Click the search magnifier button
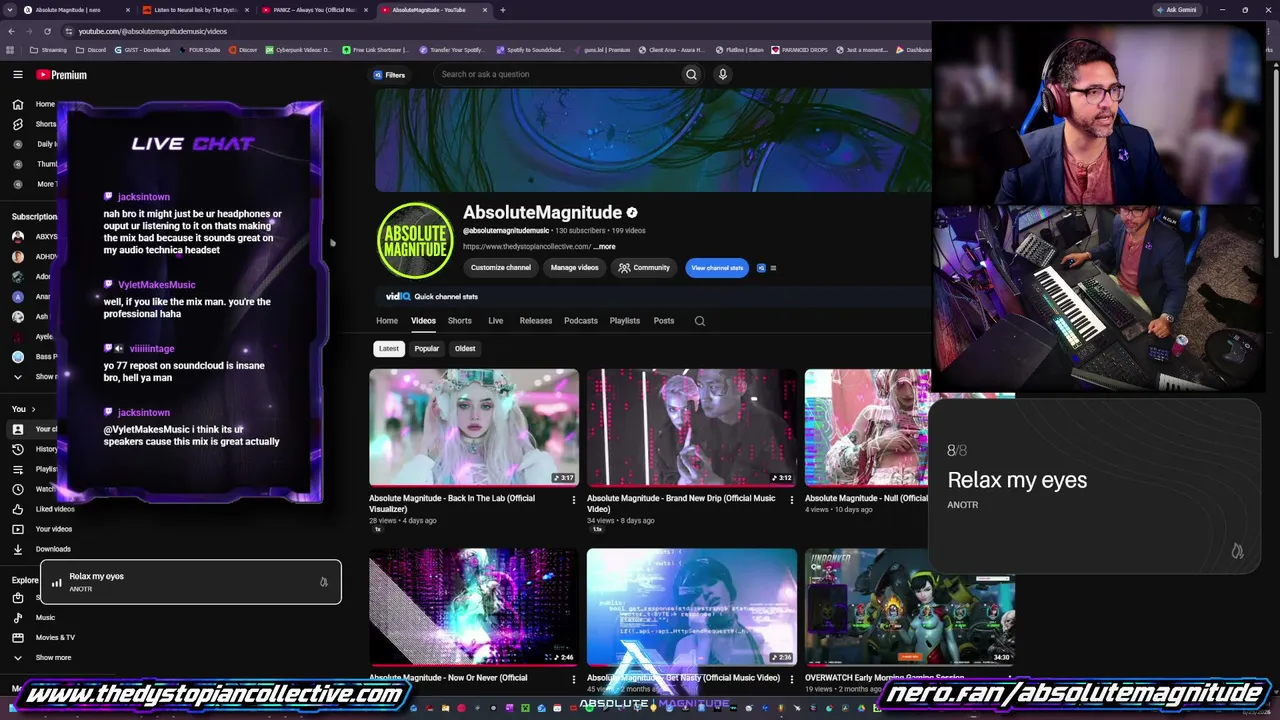Screen dimensions: 1280x720 click(x=691, y=74)
